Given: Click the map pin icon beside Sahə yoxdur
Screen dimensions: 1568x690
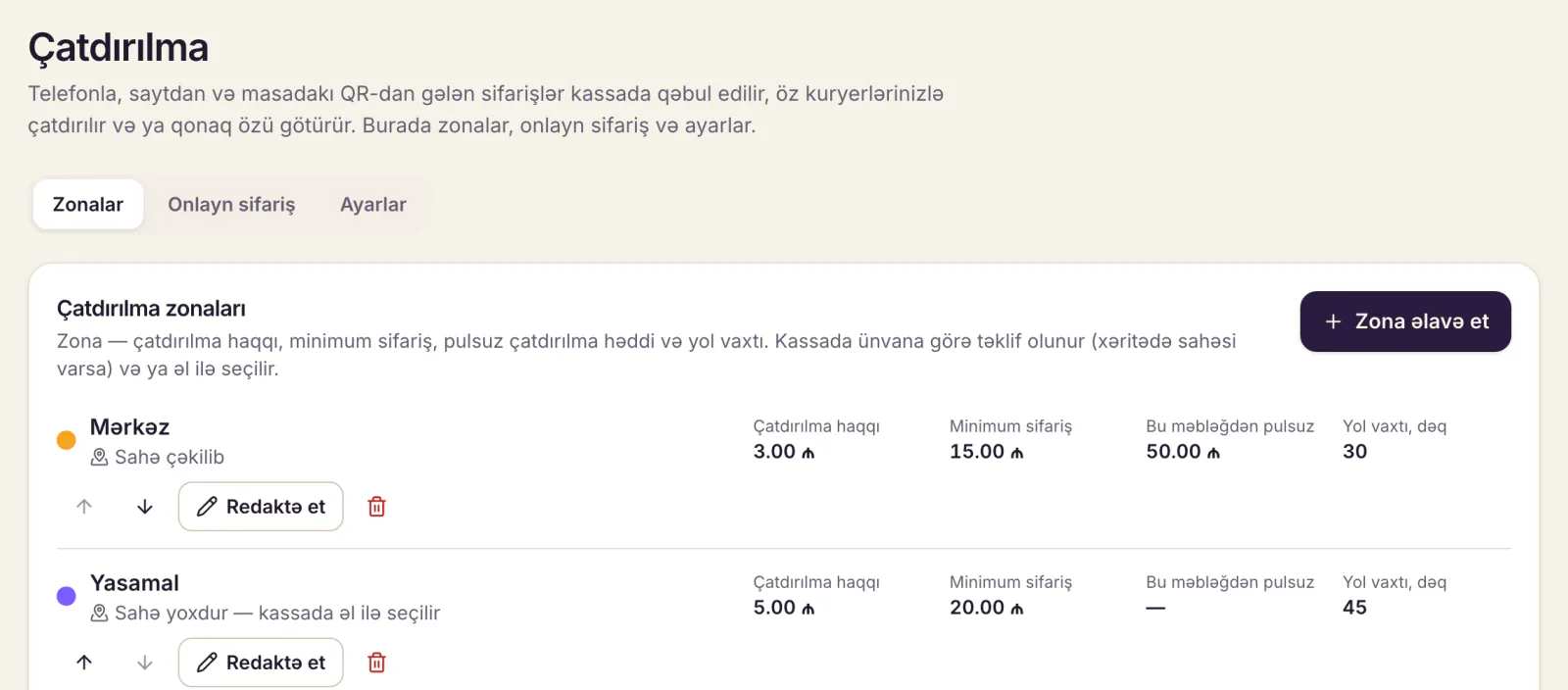Looking at the screenshot, I should pos(99,614).
